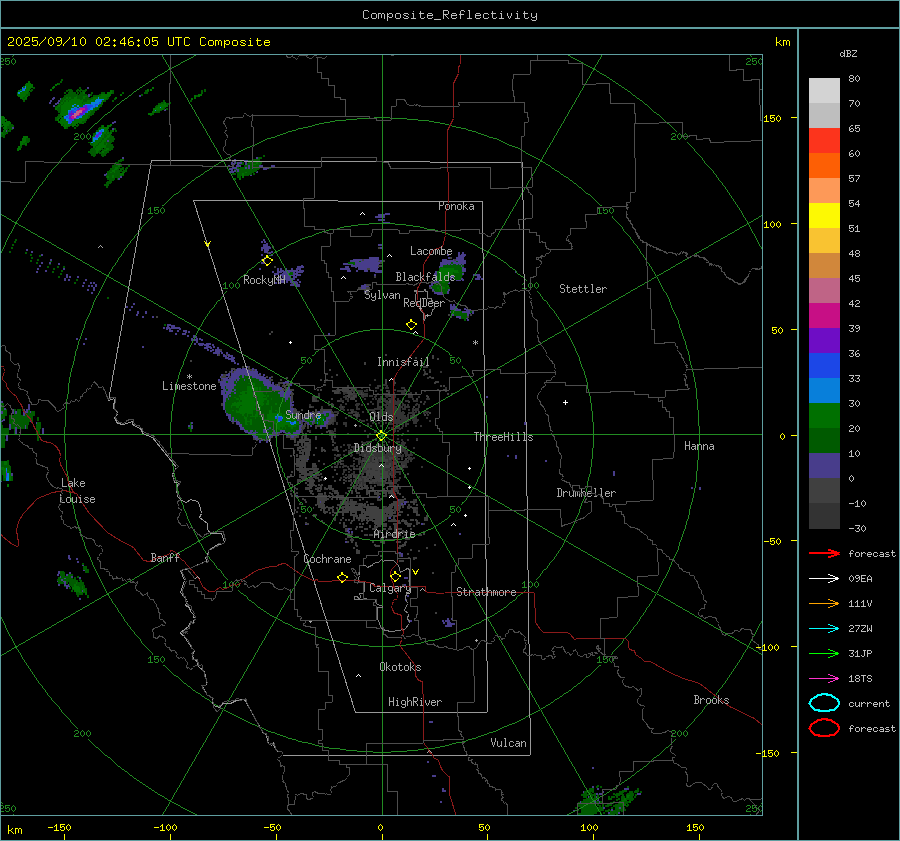Click the Sundre label on the map
This screenshot has width=900, height=841.
303,414
